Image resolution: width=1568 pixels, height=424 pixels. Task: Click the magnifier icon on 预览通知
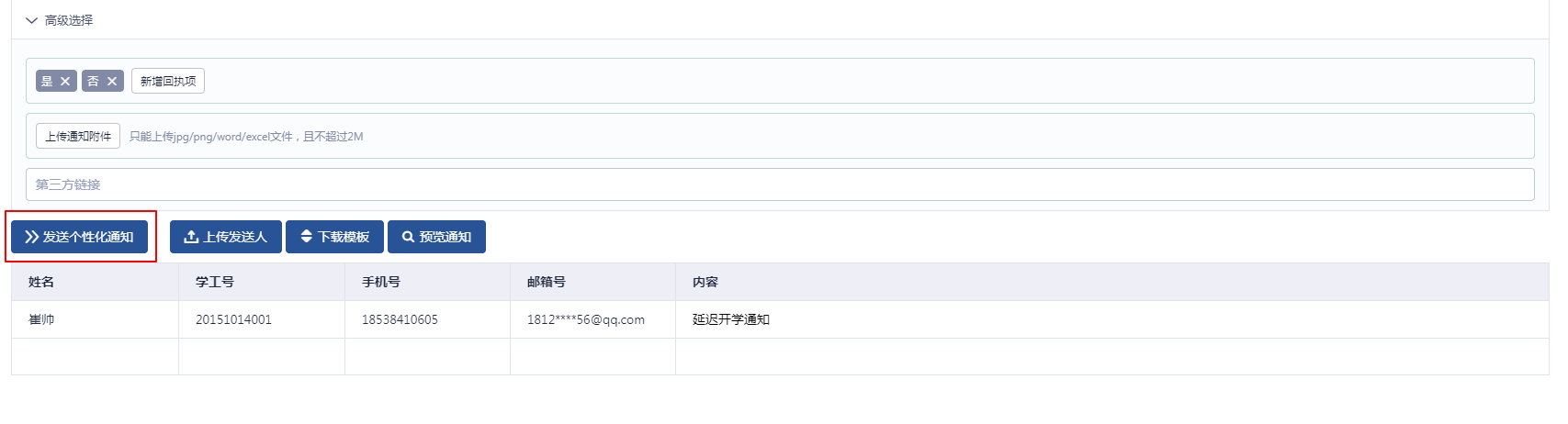click(x=408, y=237)
